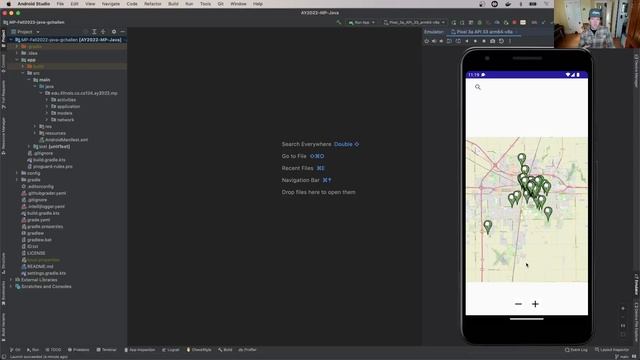Click Select Opened File target icon

click(85, 32)
